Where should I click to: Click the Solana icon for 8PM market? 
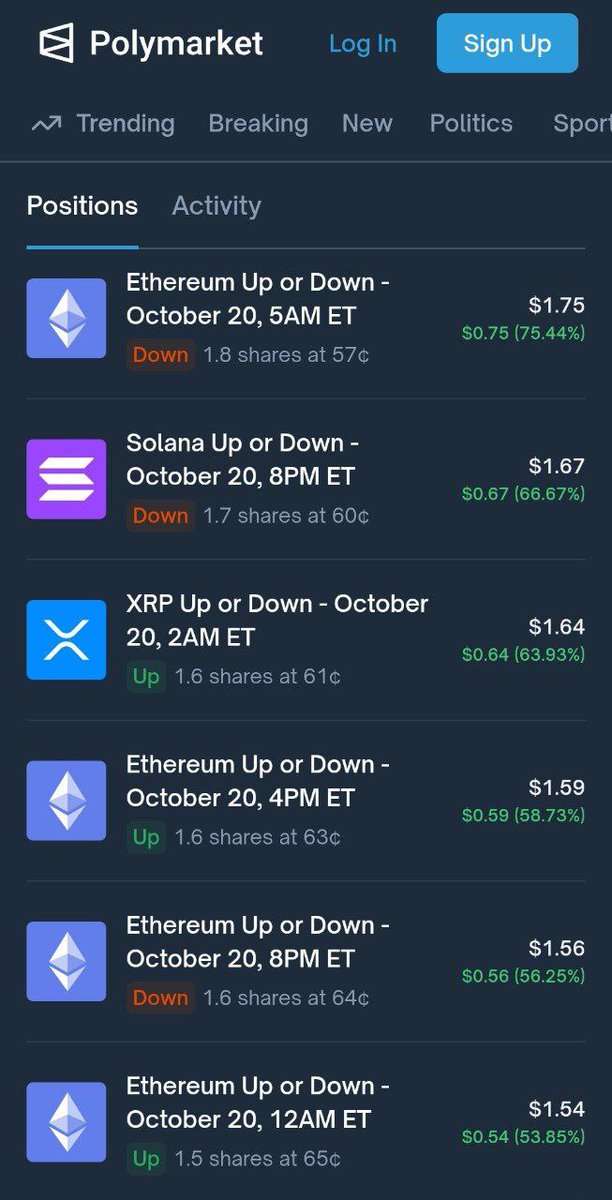click(x=66, y=479)
